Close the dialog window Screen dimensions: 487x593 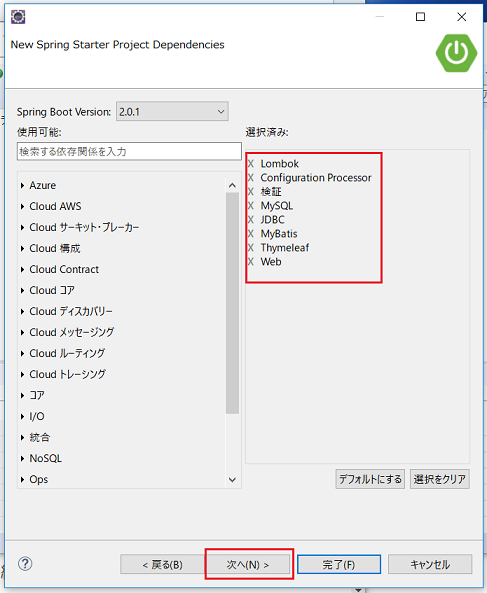coord(462,17)
